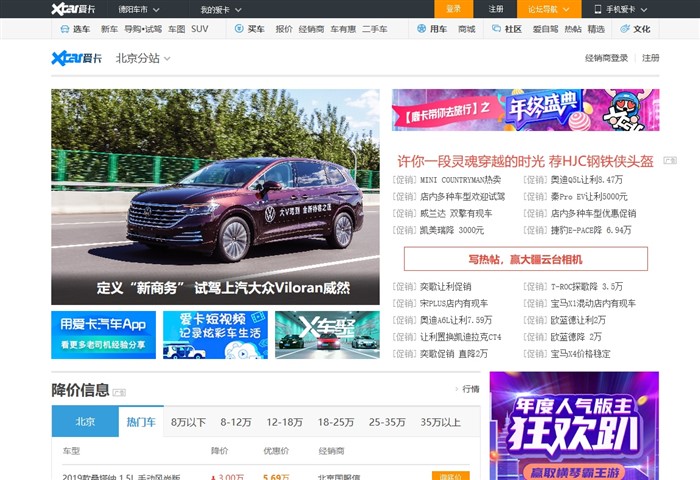Switch to the 8-12万 price tab
700x480 pixels.
236,422
